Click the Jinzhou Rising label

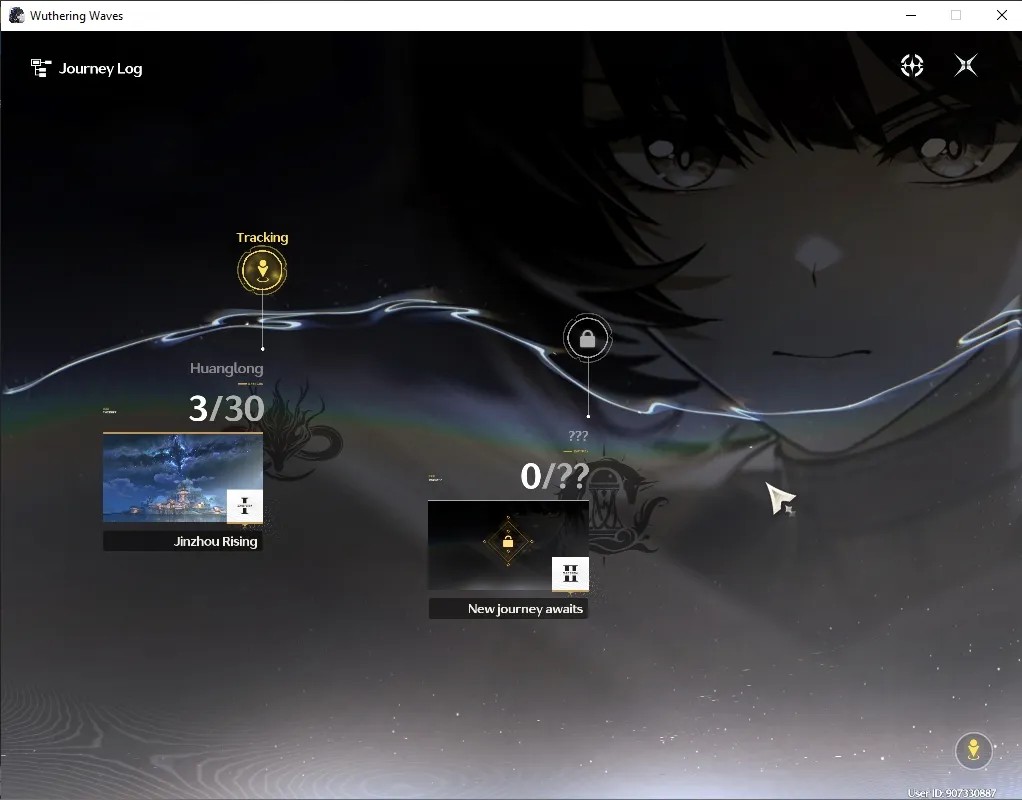[x=216, y=541]
